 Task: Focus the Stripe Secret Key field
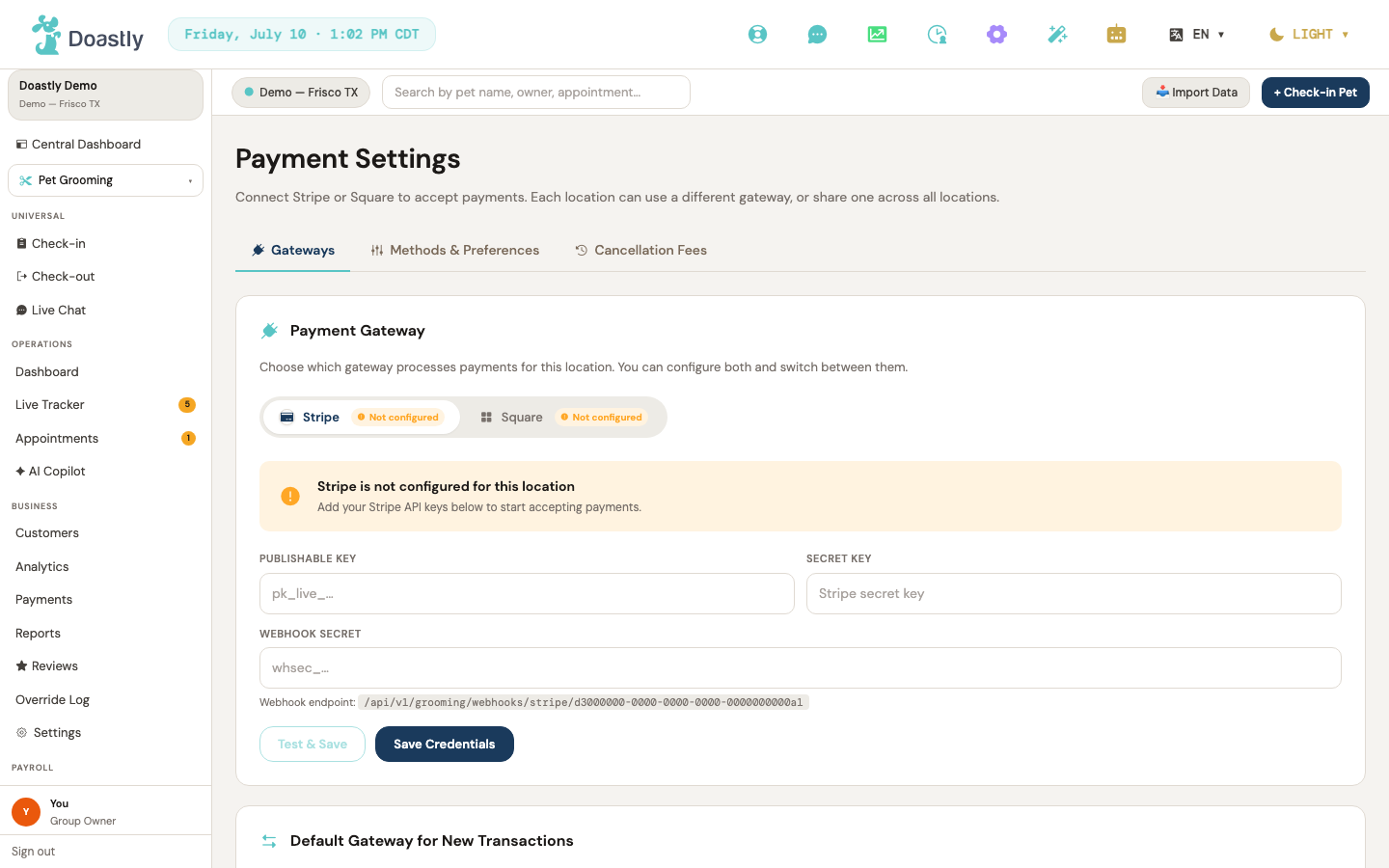point(1074,594)
